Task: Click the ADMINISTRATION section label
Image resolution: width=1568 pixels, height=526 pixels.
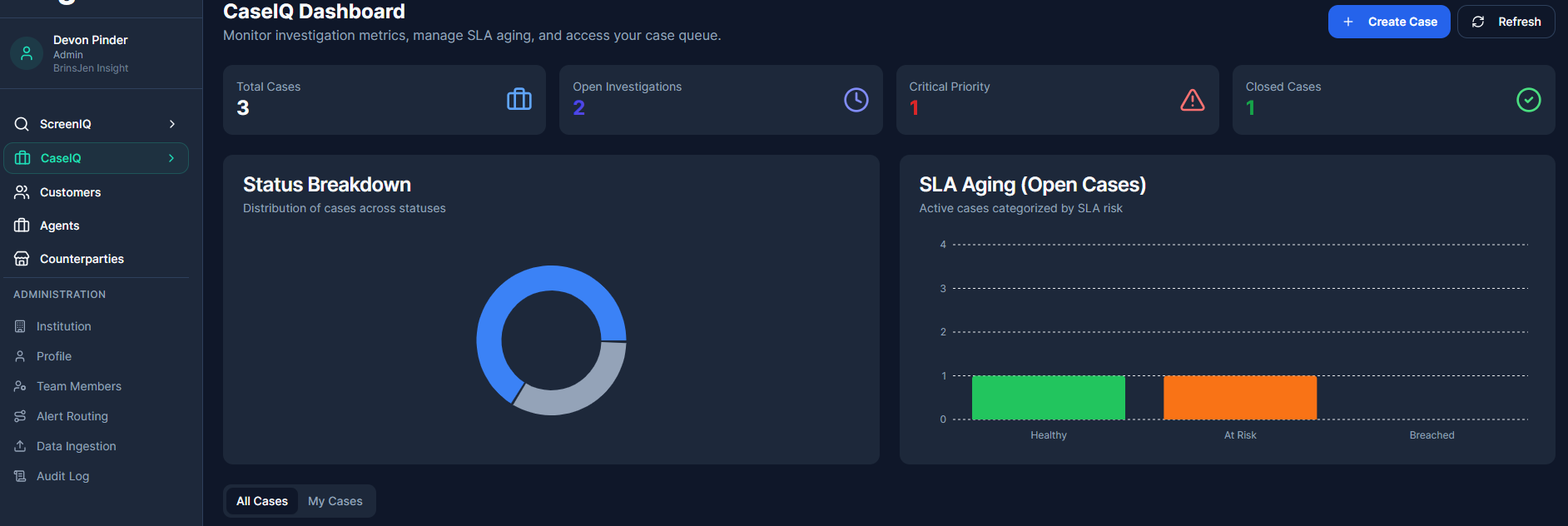Action: pyautogui.click(x=60, y=295)
